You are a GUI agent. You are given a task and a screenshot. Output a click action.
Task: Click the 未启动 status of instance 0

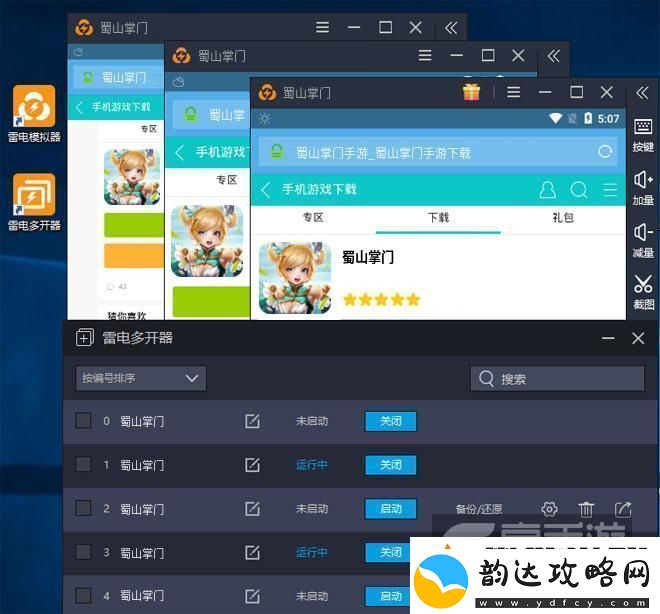pyautogui.click(x=311, y=421)
